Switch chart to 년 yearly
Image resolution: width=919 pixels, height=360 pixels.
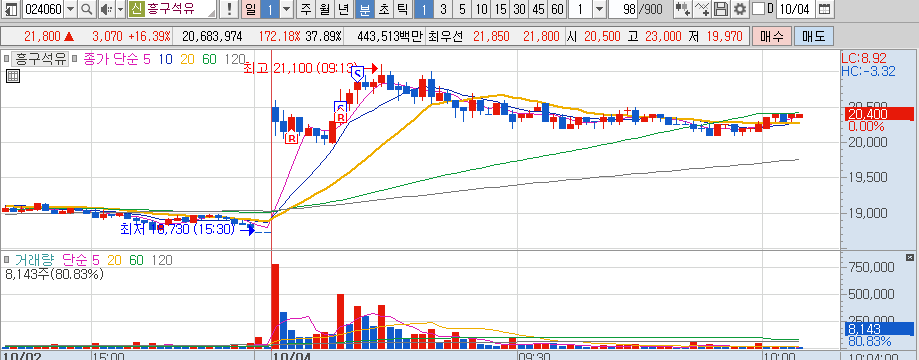[x=343, y=9]
